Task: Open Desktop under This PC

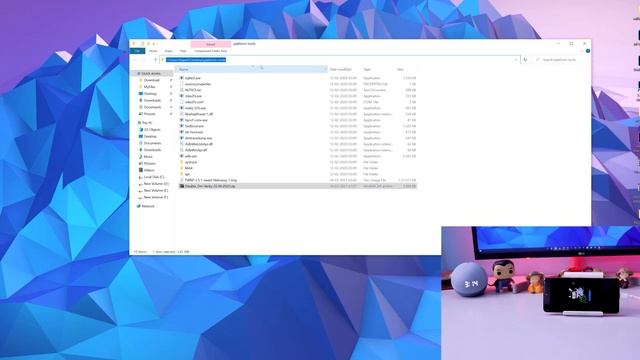Action: coord(150,136)
